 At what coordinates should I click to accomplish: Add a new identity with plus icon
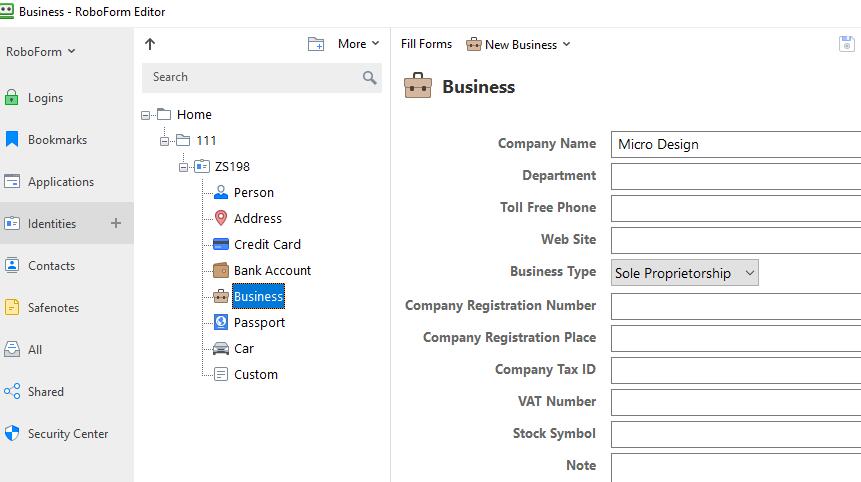[116, 223]
